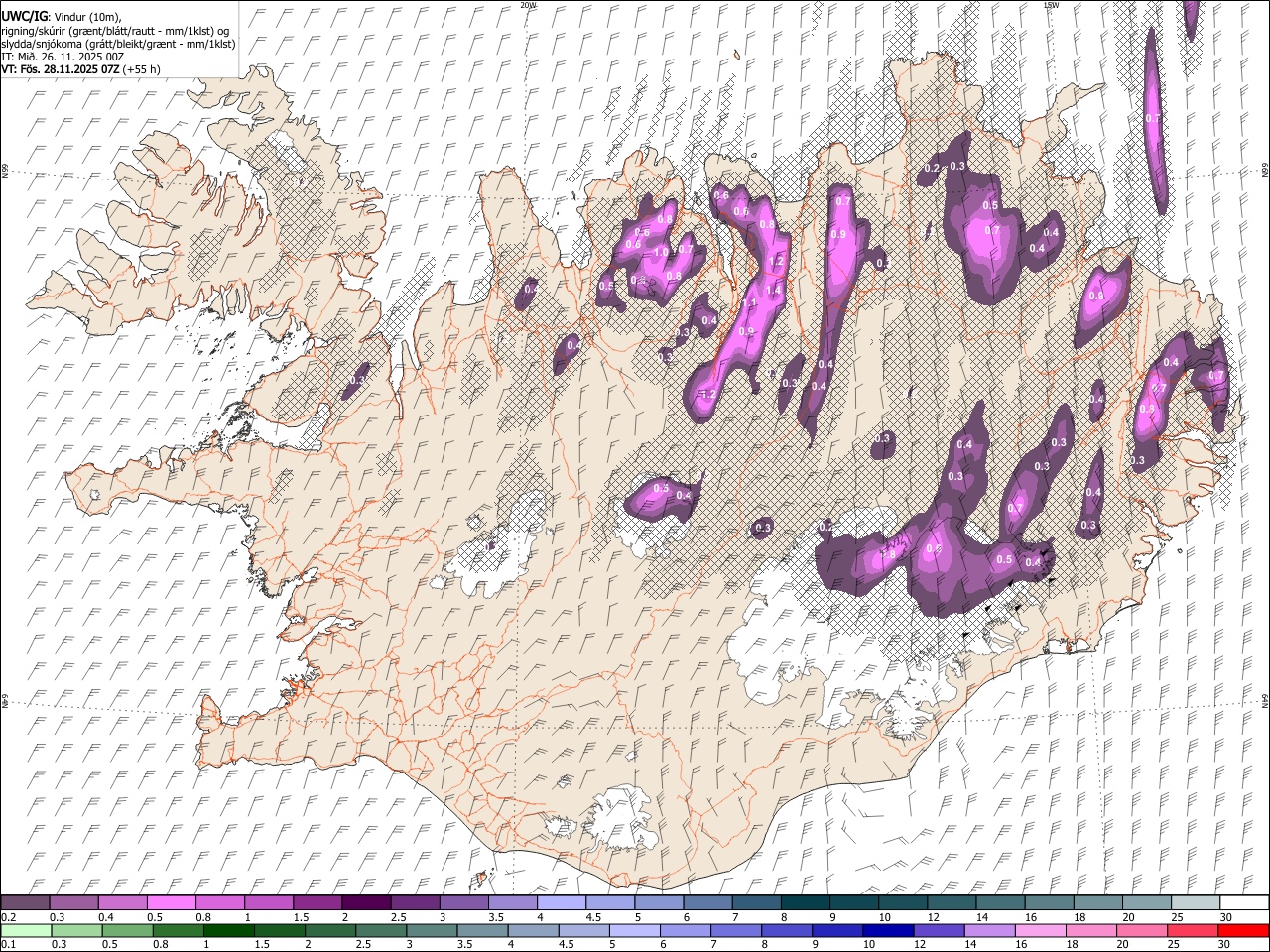Click the 'IT: Mið. 26. 11. 2025 00Z' line
This screenshot has height=952, width=1270.
[x=62, y=57]
